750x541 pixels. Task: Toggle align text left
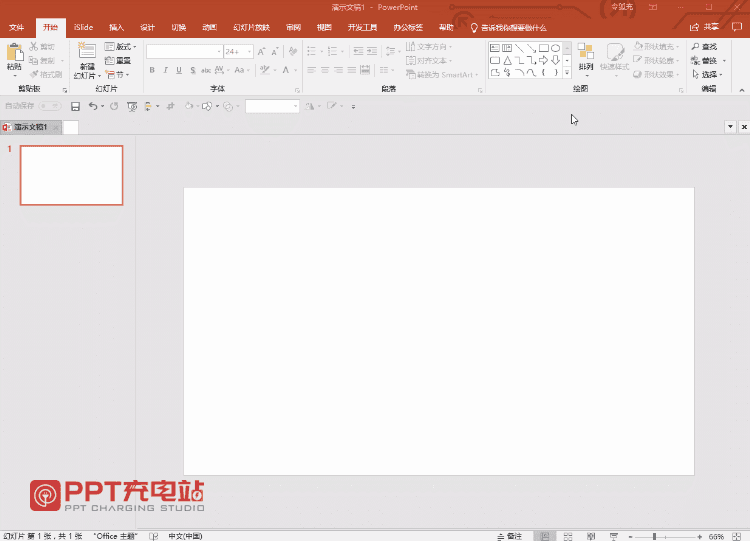(x=311, y=70)
